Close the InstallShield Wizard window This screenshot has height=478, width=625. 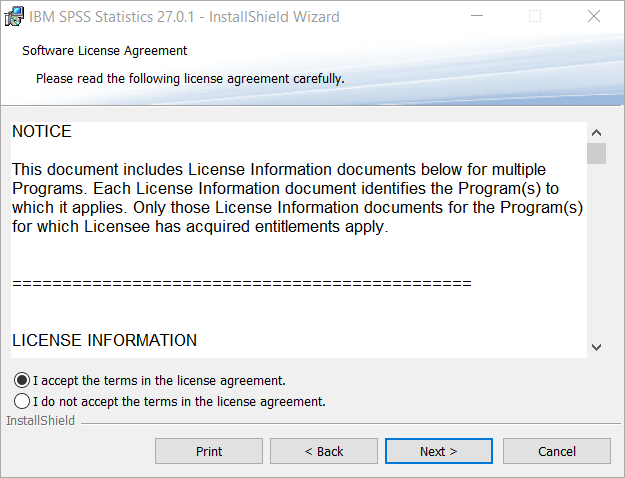[x=594, y=16]
